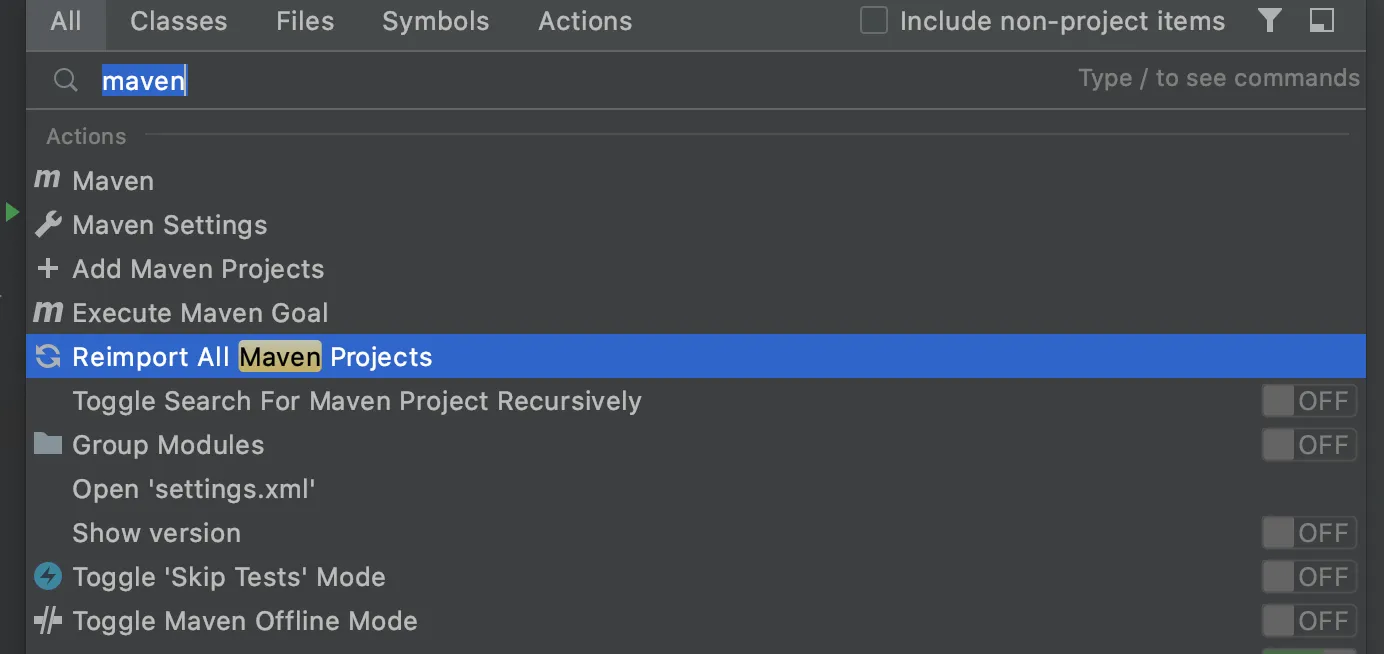Turn on the Group Modules switch

pyautogui.click(x=1308, y=445)
